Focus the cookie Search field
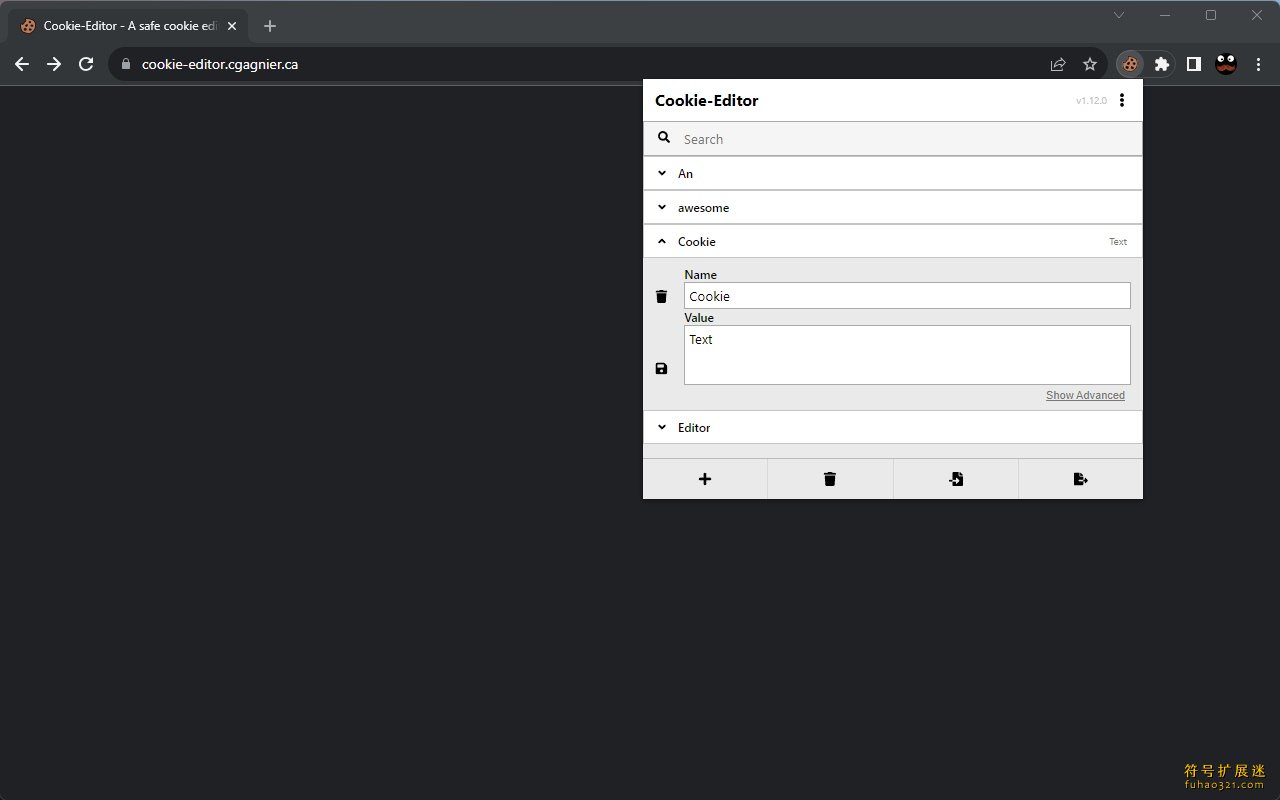The height and width of the screenshot is (800, 1280). click(x=892, y=139)
